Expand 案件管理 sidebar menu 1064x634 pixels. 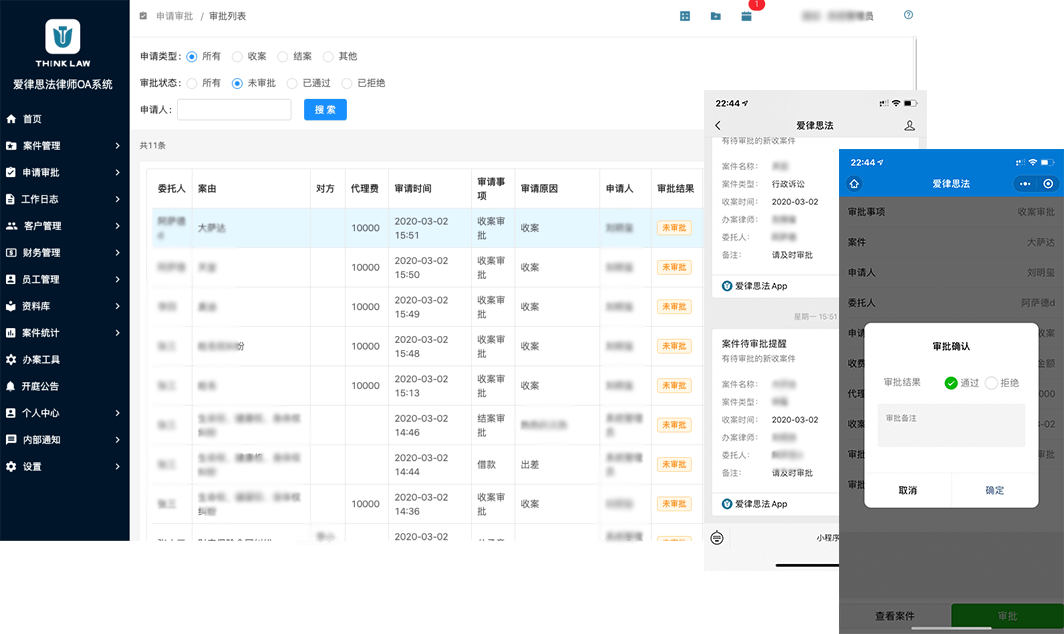(64, 146)
